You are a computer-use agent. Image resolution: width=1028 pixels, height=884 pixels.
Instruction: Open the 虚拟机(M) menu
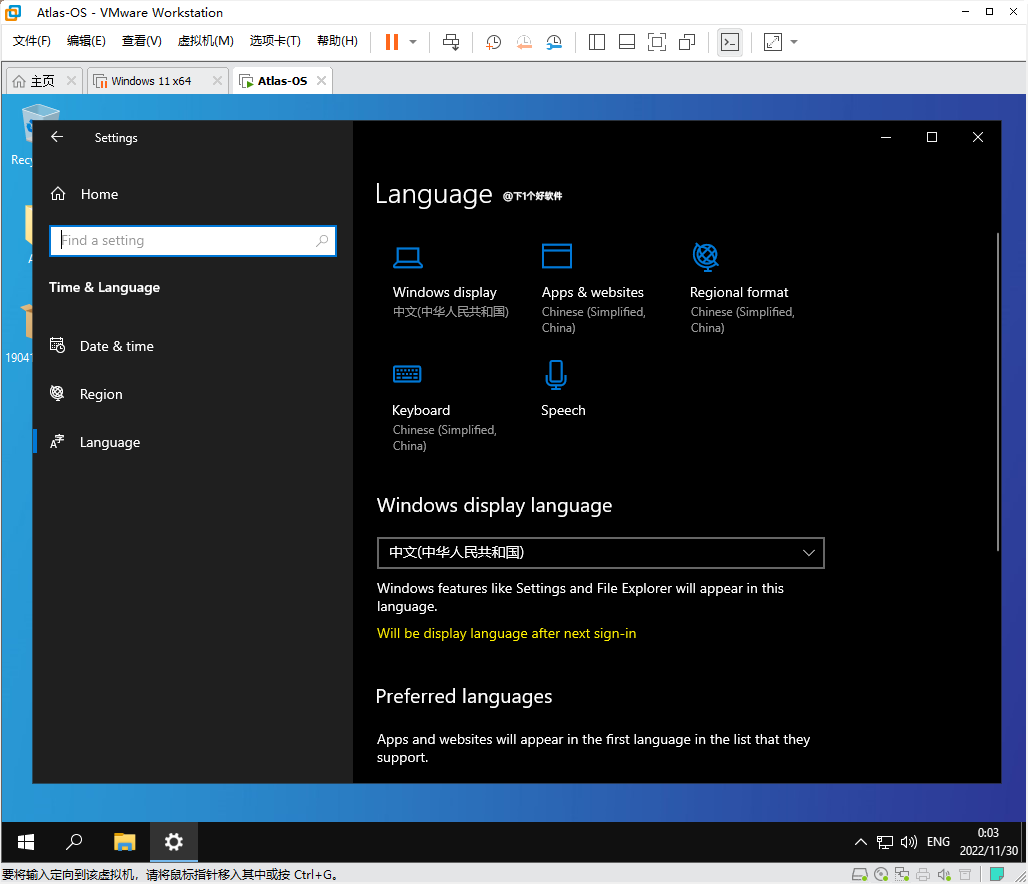tap(205, 41)
